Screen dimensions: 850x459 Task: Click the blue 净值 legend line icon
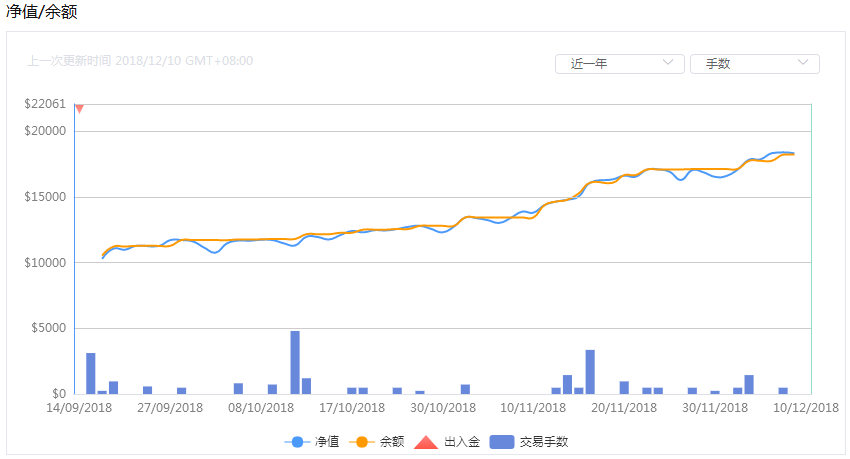(x=297, y=441)
